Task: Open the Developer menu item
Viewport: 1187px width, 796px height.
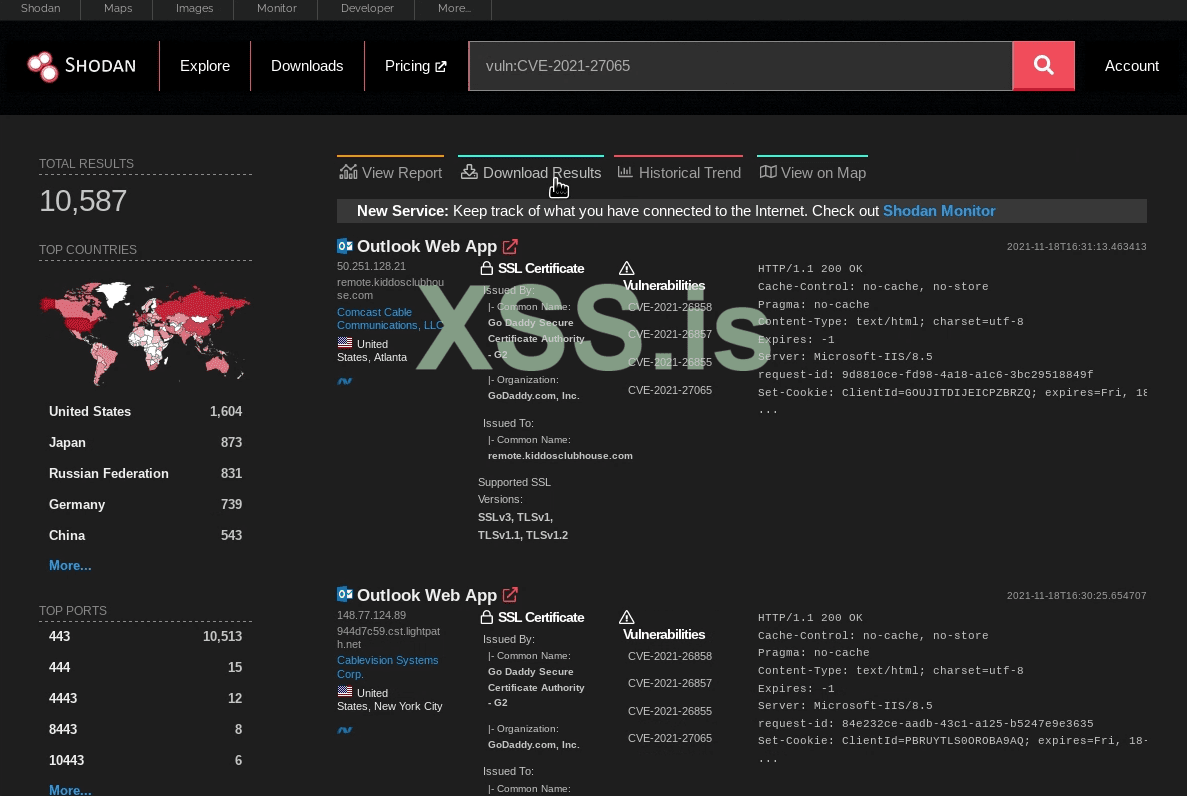Action: coord(367,9)
